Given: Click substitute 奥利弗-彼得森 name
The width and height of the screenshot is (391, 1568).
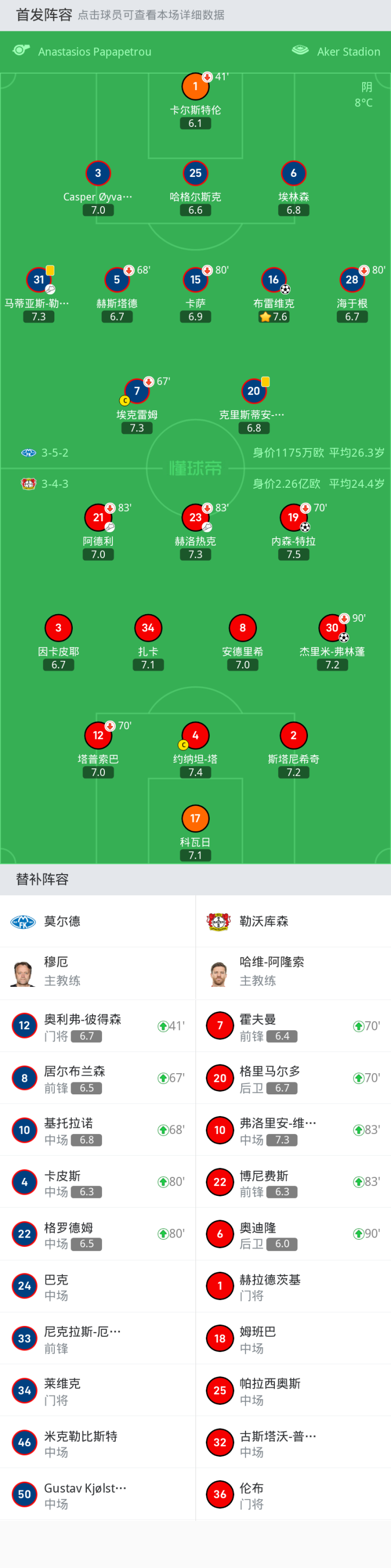Looking at the screenshot, I should 82,1019.
